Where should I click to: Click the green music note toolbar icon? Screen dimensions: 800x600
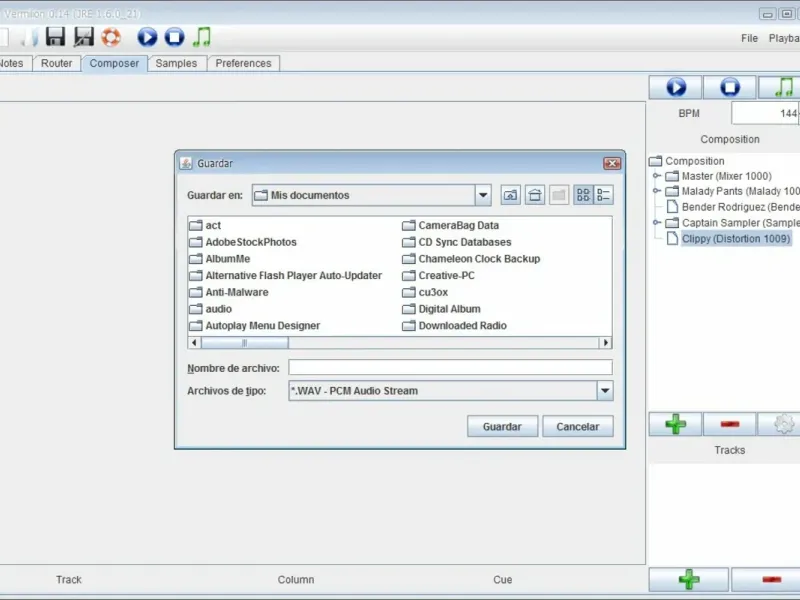tap(202, 37)
